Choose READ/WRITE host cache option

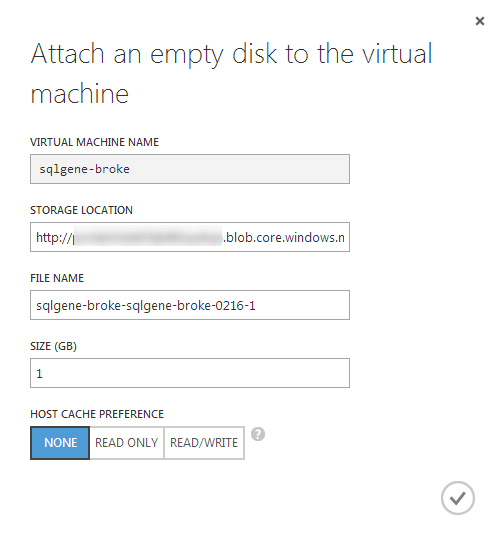[x=204, y=443]
